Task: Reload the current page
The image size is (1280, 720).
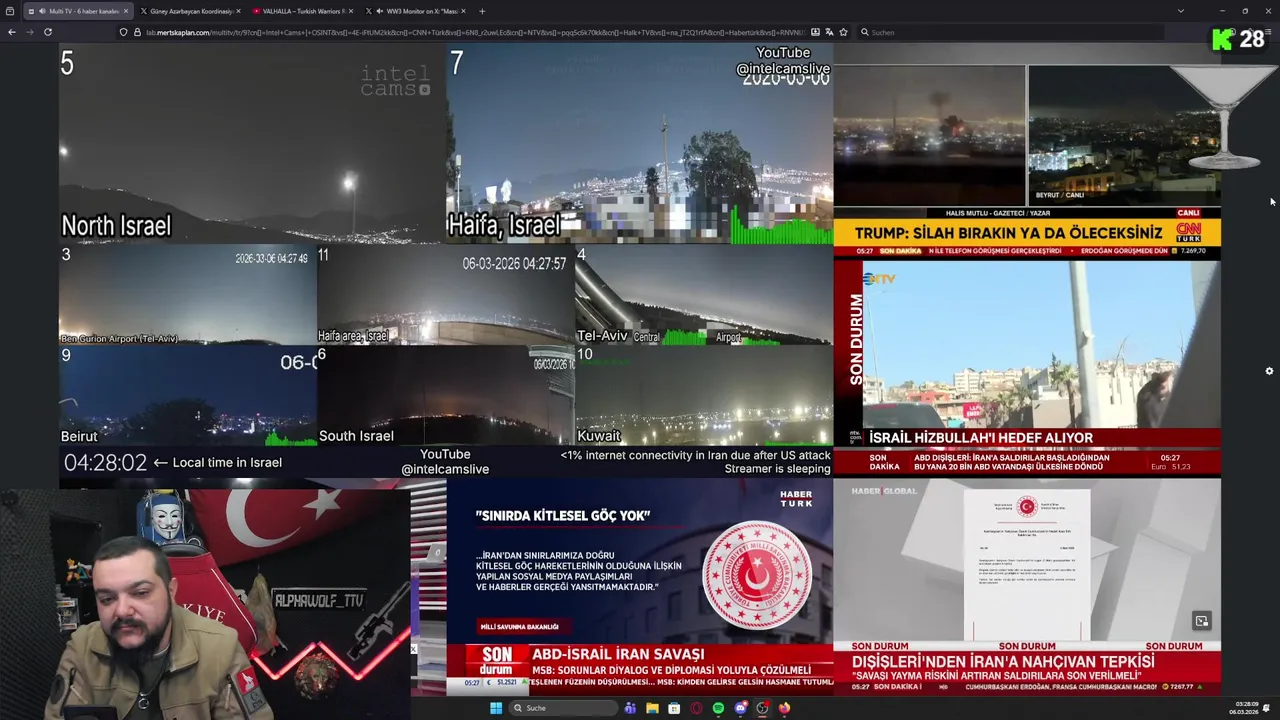Action: (48, 32)
